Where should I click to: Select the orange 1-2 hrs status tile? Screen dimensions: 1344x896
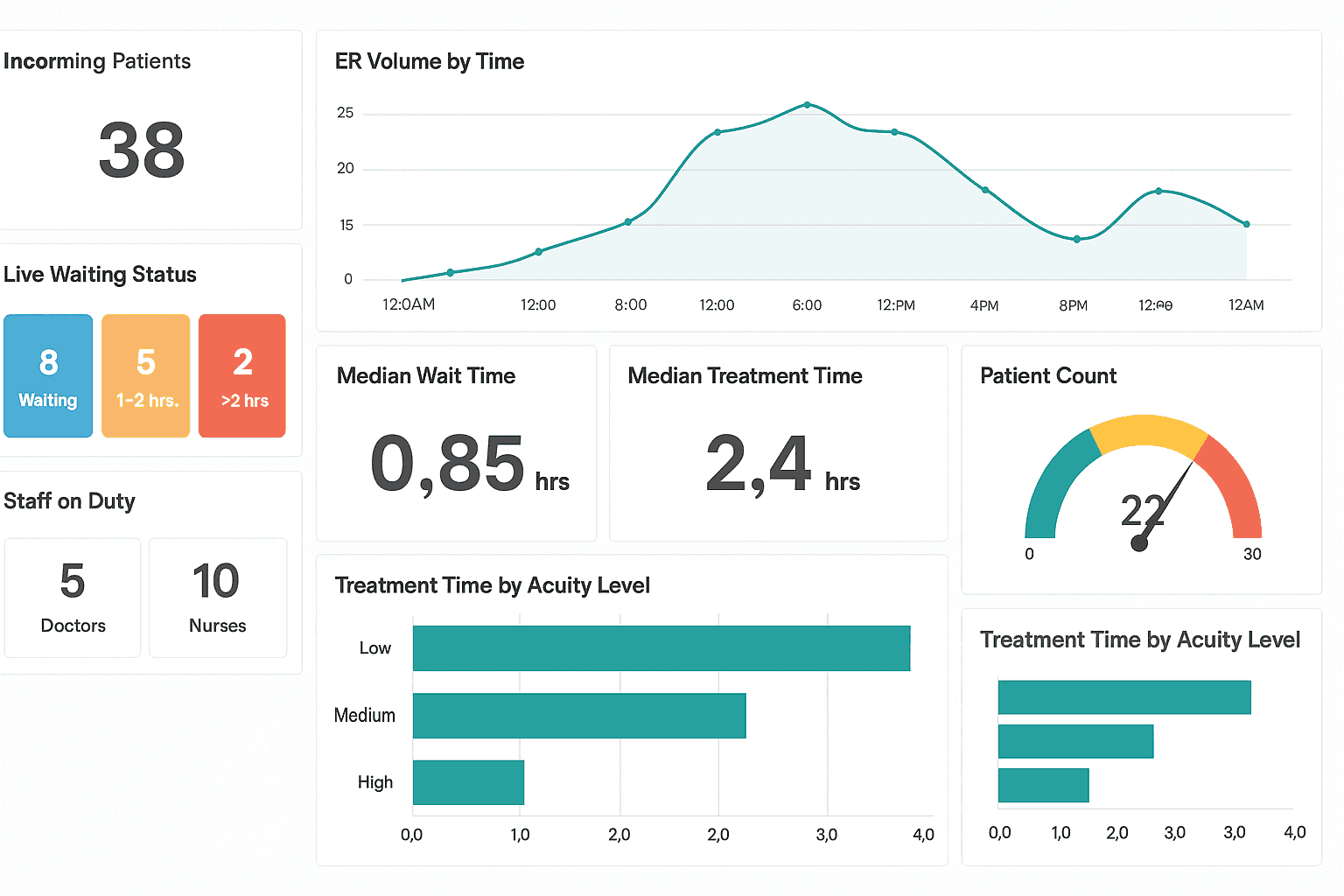tap(145, 375)
